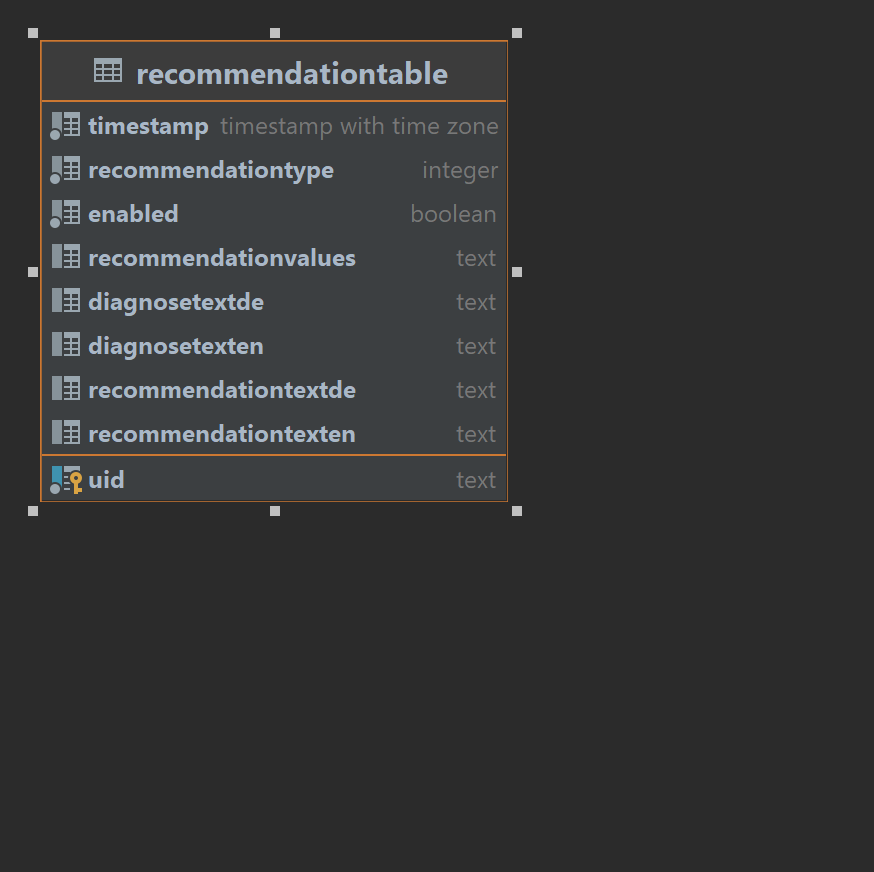Click the table grid icon beside recommendationtable

point(106,70)
